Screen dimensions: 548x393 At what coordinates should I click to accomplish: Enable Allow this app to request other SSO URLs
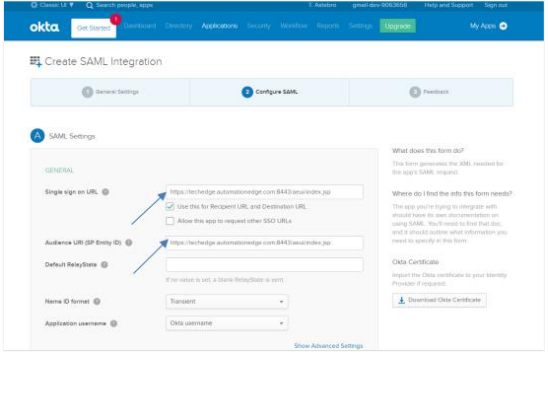point(170,221)
